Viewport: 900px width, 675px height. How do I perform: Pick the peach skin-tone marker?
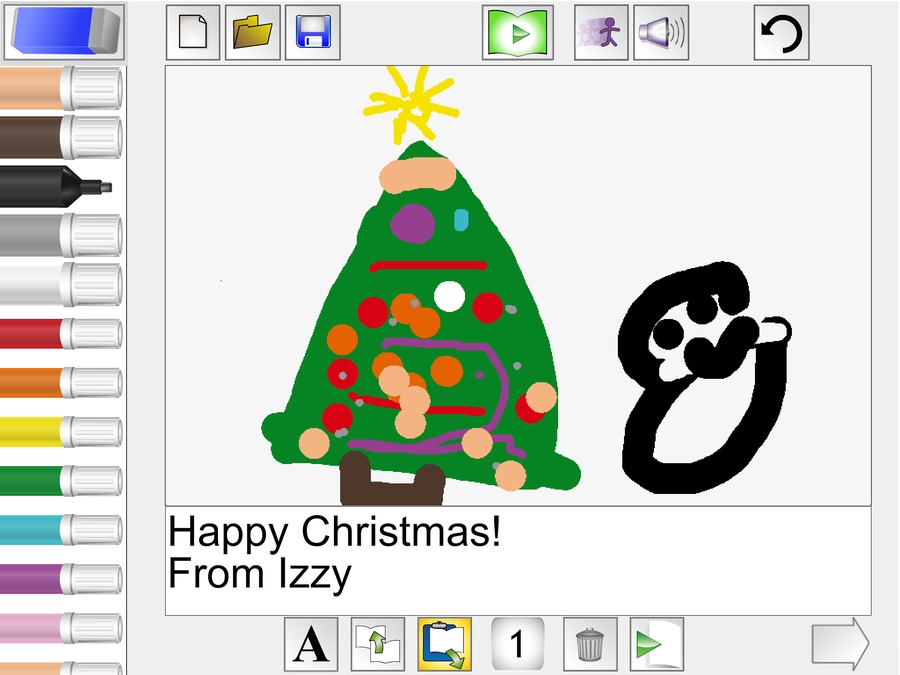point(61,88)
